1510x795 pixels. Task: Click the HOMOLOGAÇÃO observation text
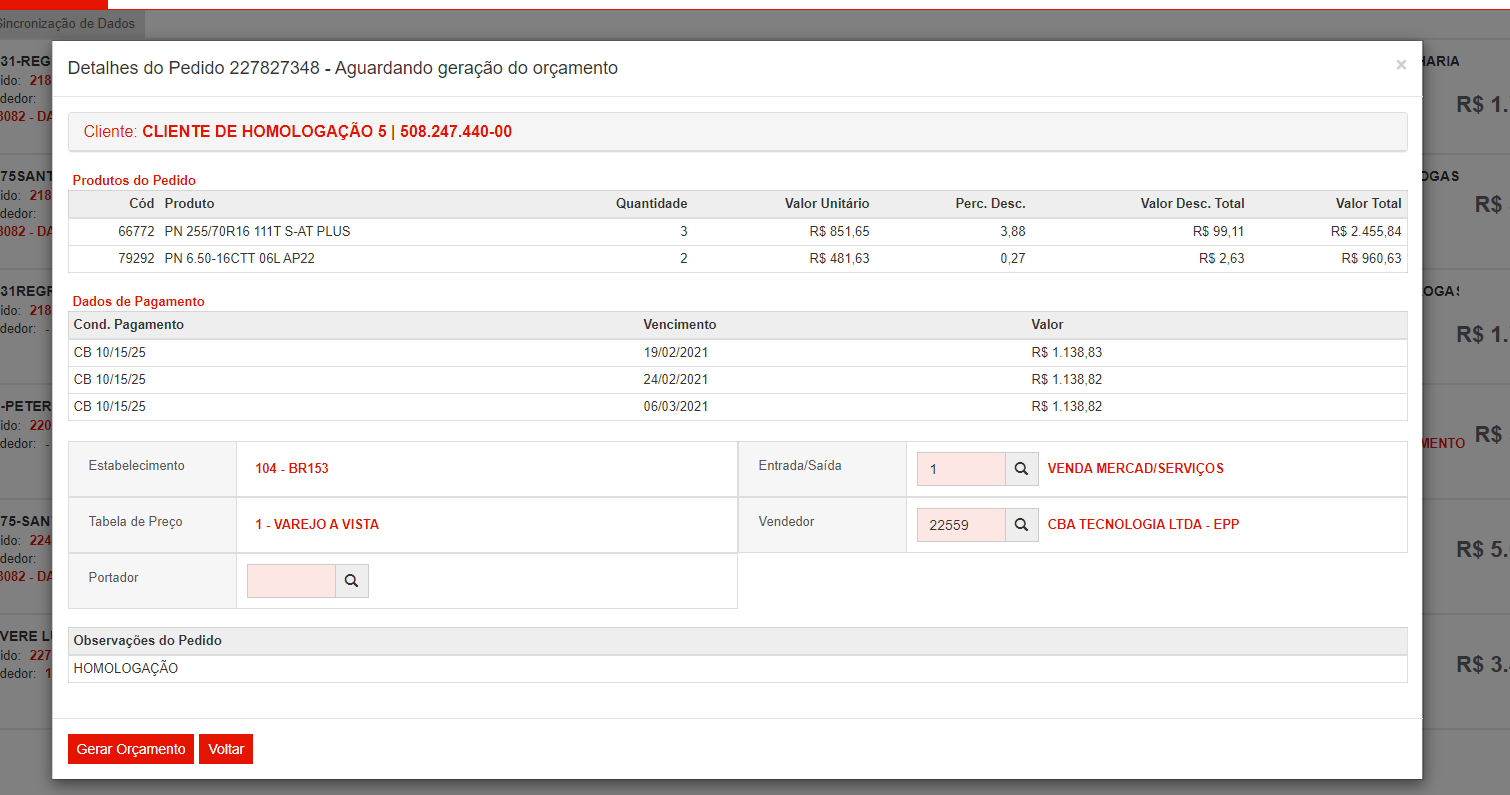coord(126,668)
